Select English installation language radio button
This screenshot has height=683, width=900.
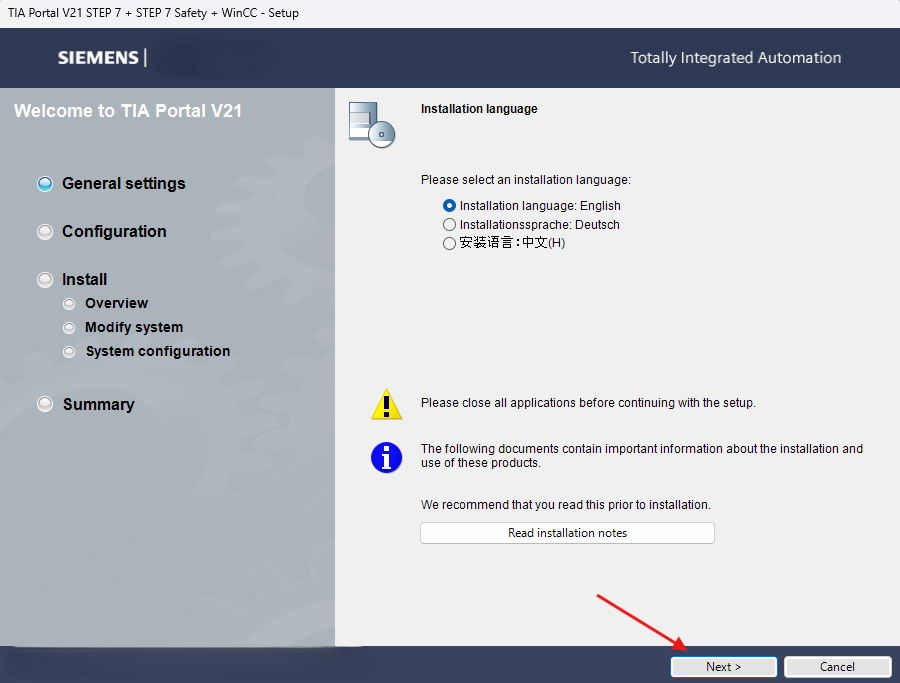(449, 206)
